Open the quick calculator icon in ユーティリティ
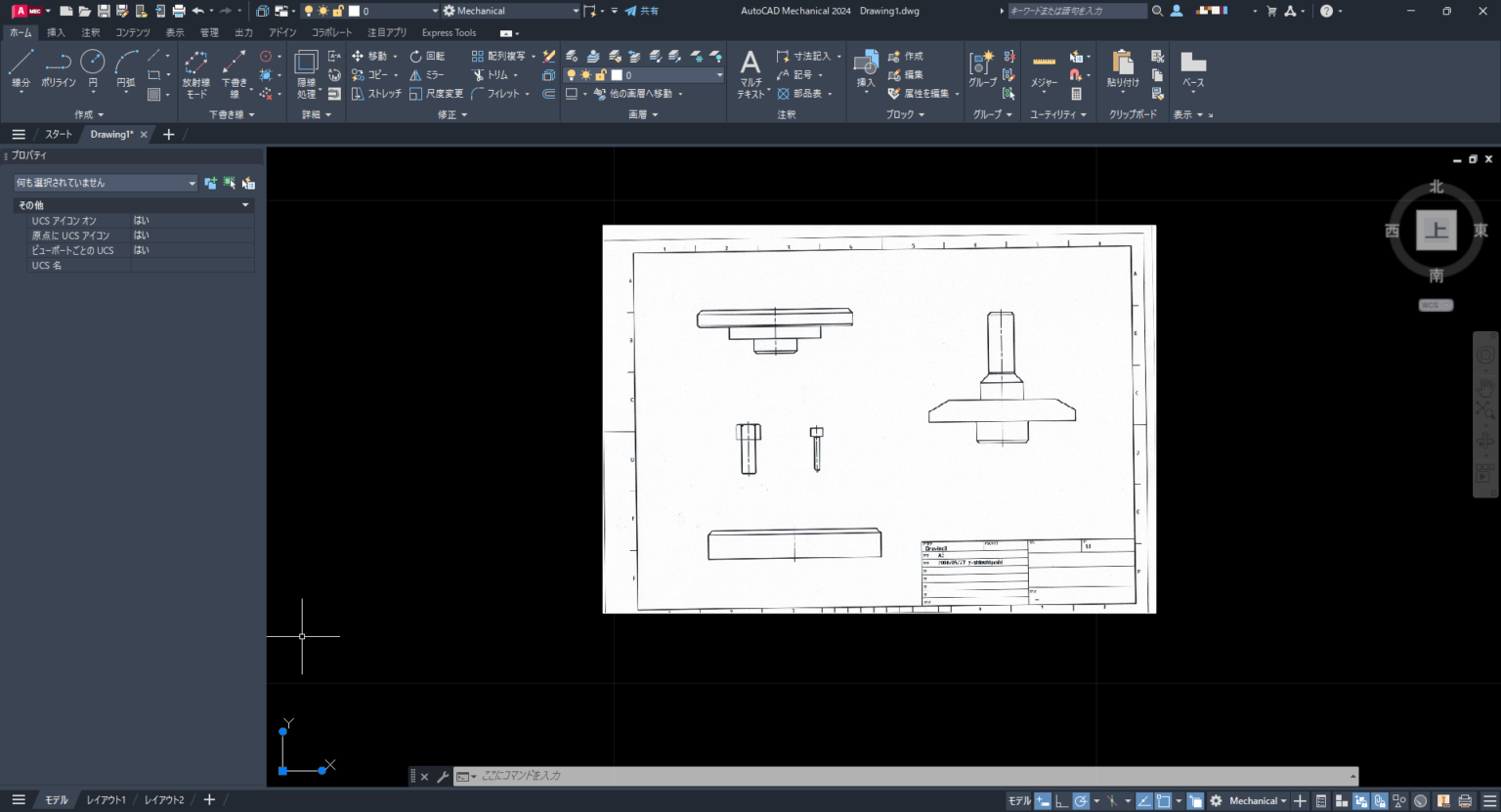 (1076, 94)
